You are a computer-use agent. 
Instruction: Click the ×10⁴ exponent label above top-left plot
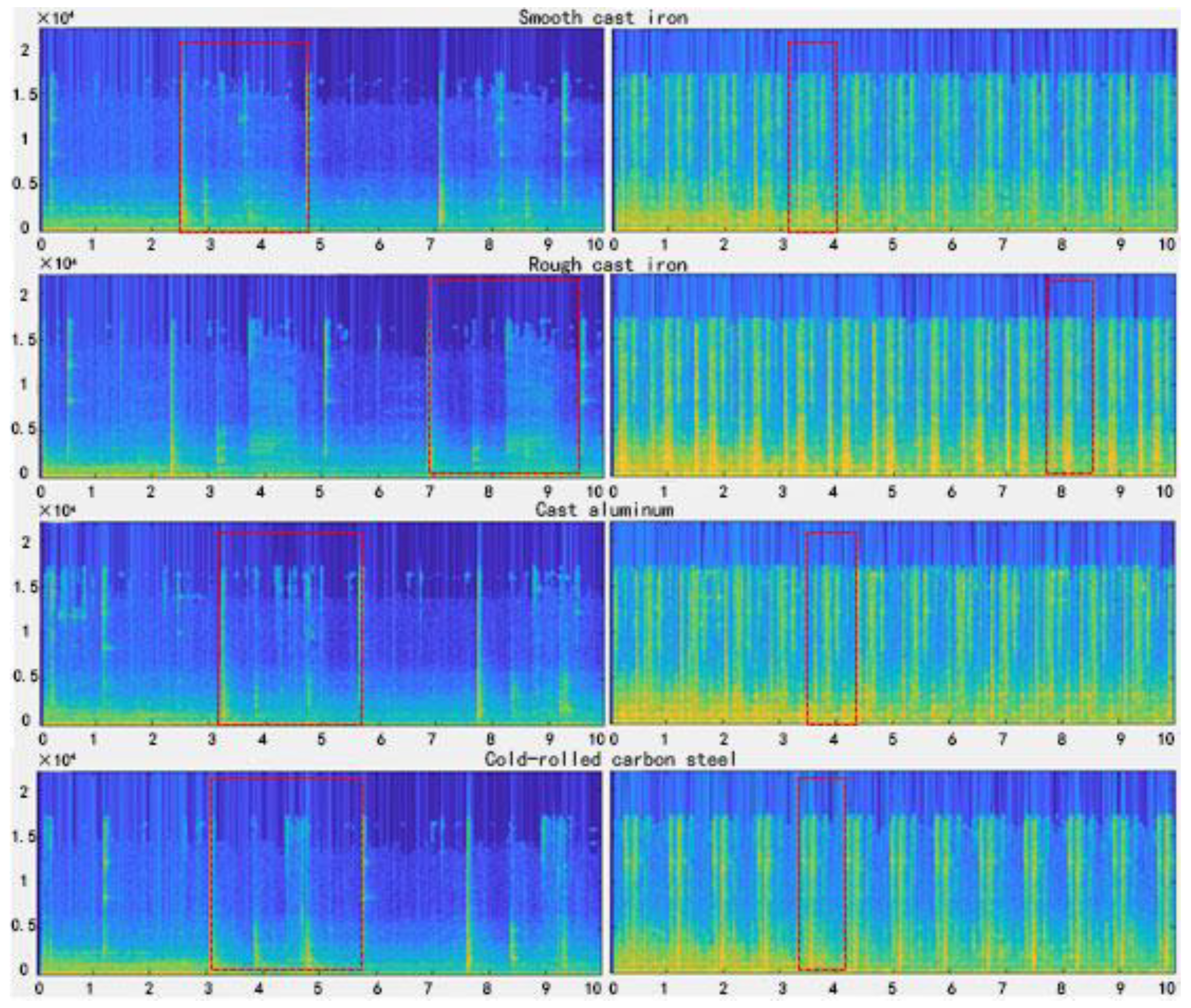56,18
